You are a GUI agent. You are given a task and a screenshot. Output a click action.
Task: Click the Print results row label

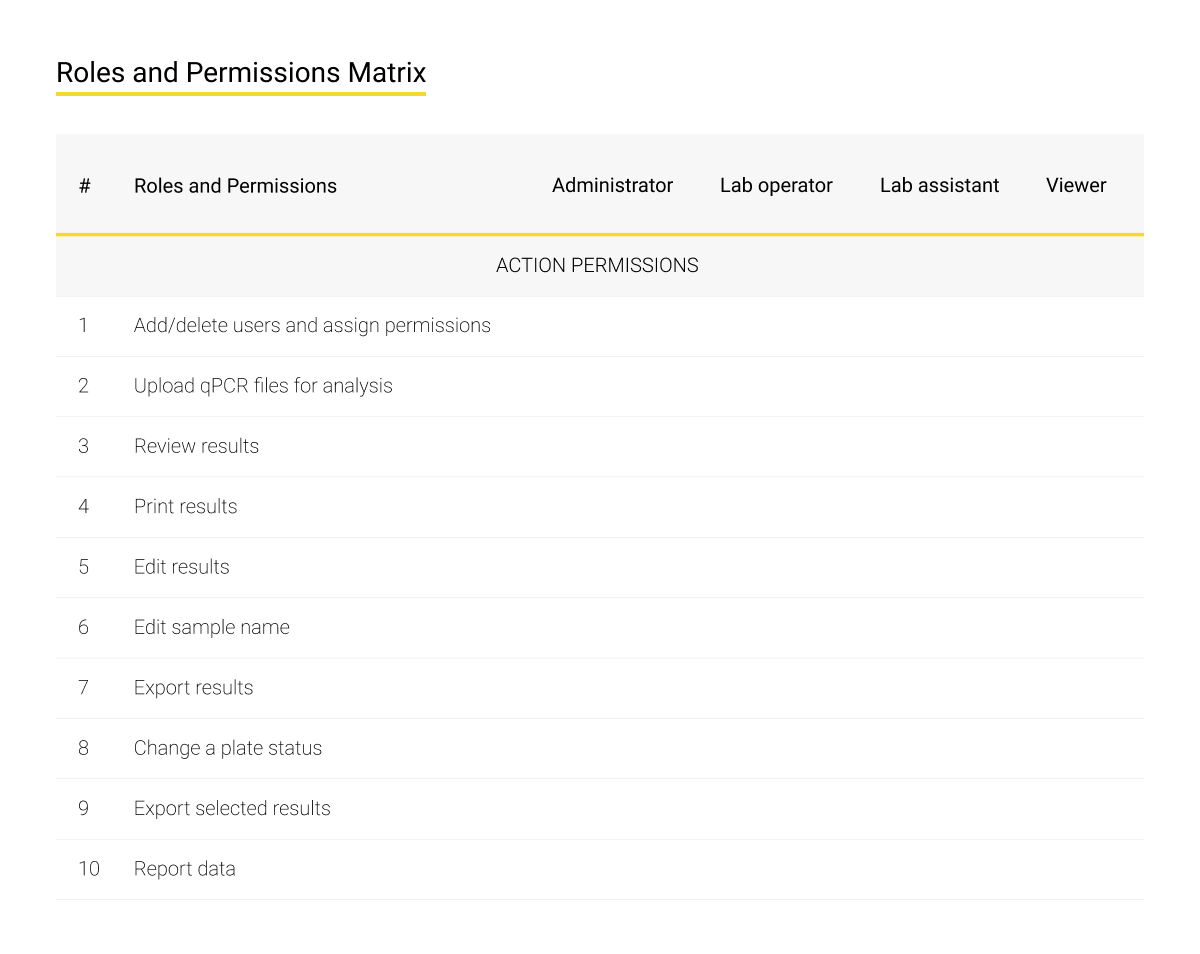point(185,507)
